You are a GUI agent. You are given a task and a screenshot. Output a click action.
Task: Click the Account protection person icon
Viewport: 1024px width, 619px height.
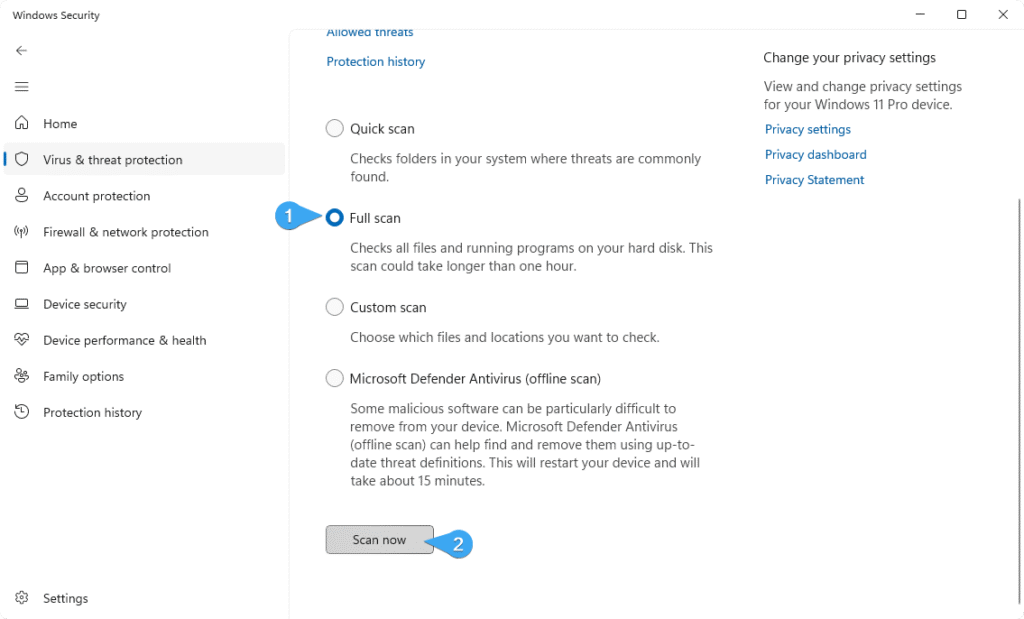22,195
